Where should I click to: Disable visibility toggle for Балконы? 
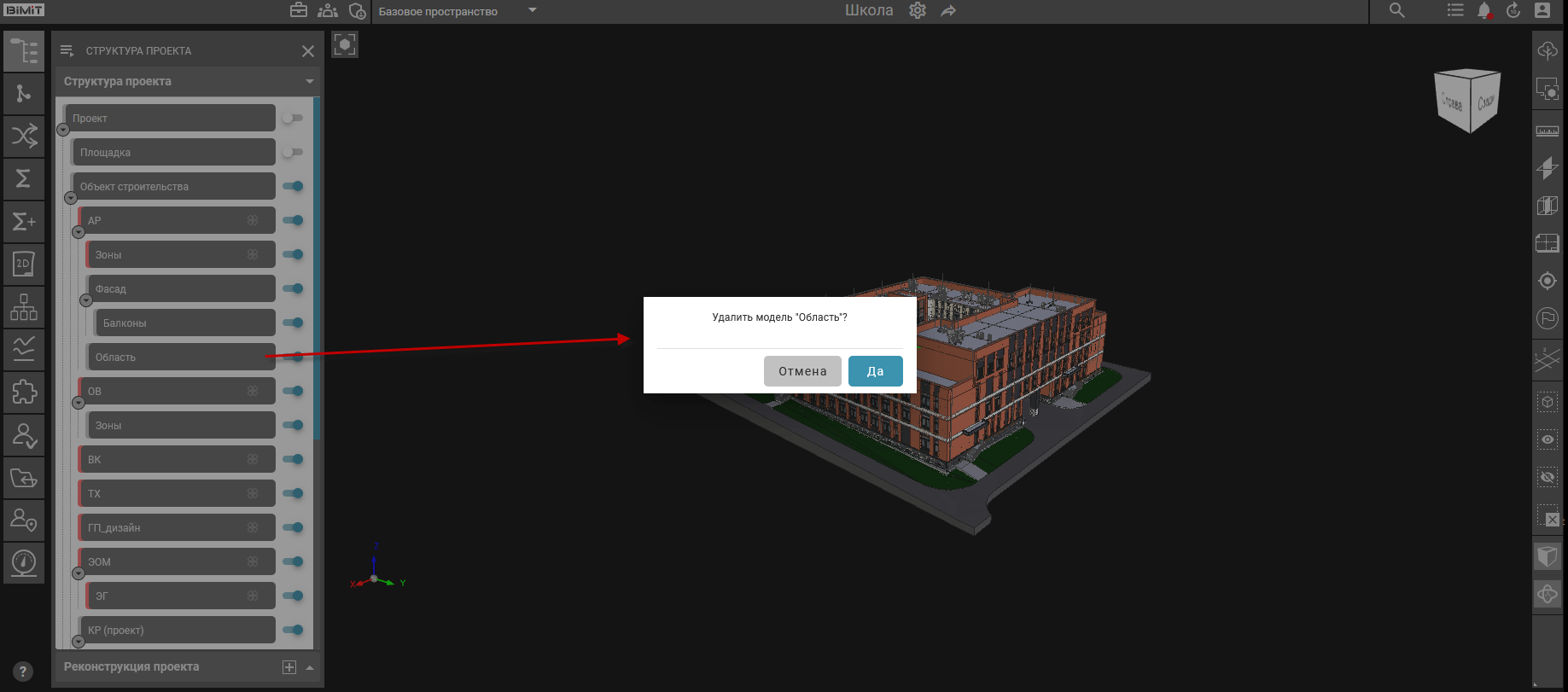tap(293, 323)
